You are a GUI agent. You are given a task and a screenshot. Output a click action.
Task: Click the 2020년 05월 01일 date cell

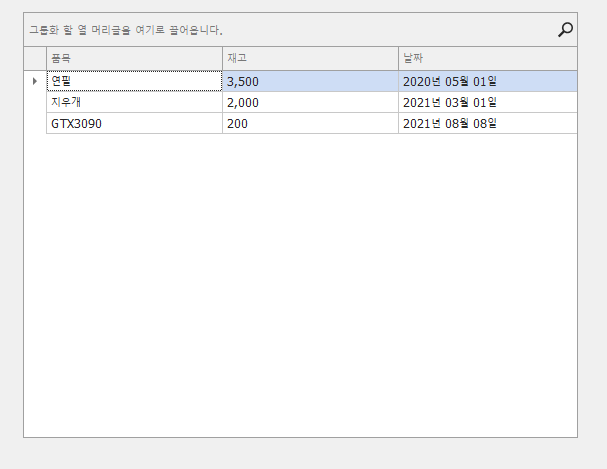pos(487,81)
